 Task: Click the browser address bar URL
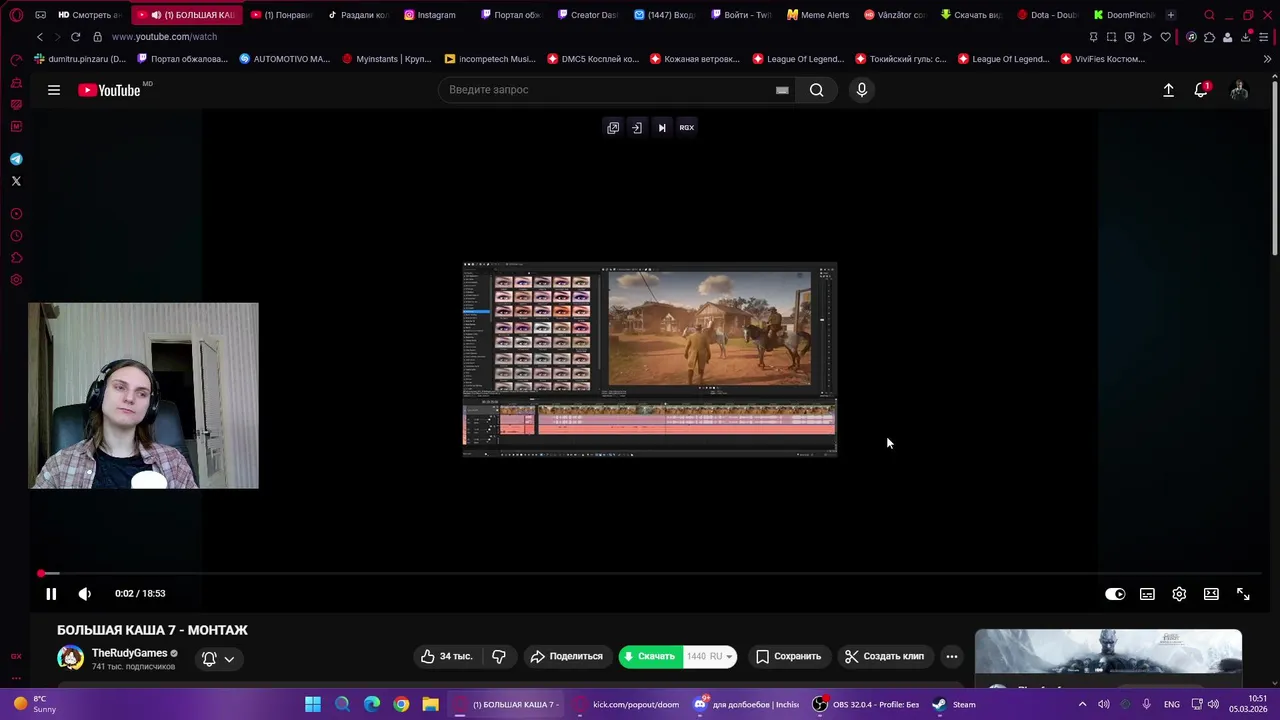click(164, 37)
